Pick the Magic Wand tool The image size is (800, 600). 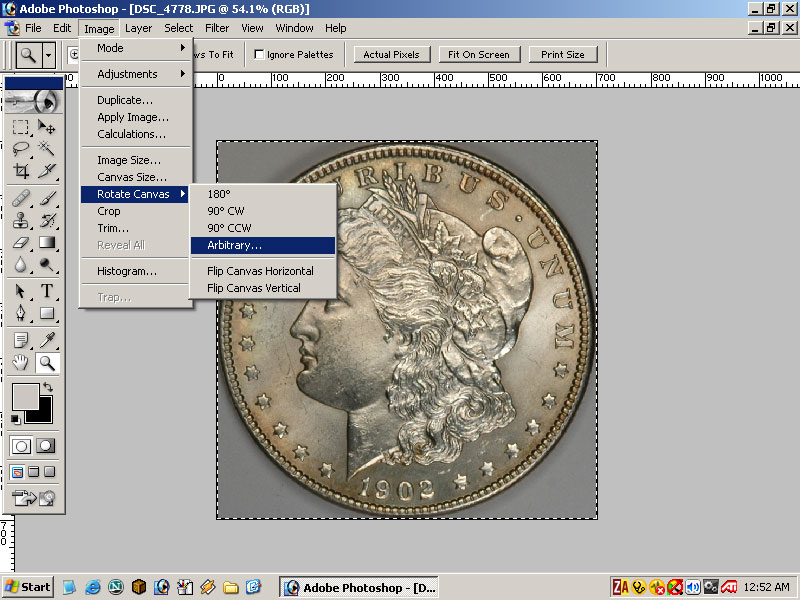47,149
